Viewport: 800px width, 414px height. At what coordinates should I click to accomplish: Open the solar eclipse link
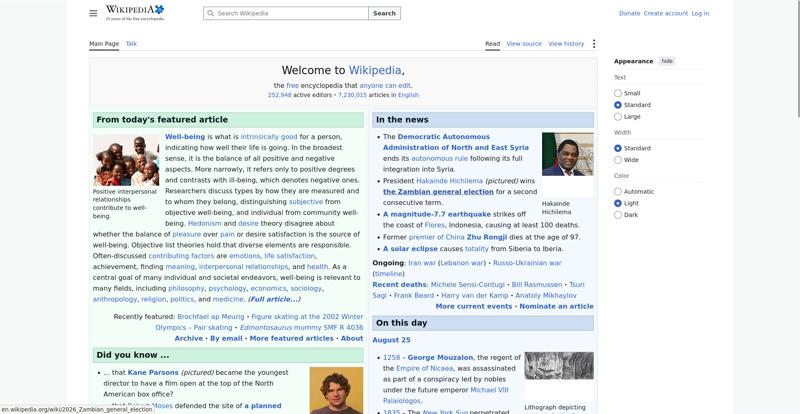point(410,249)
